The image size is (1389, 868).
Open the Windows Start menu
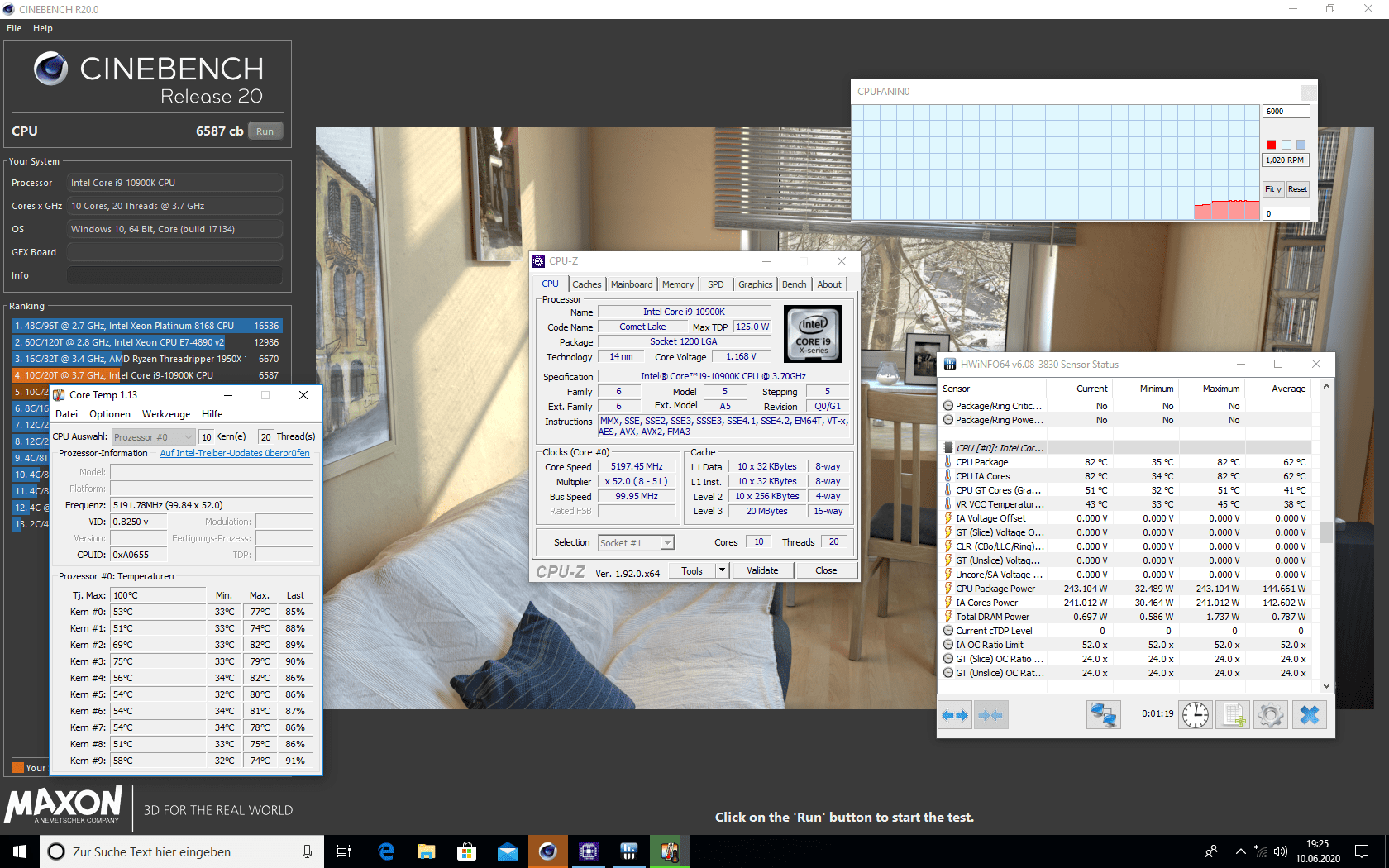[20, 851]
